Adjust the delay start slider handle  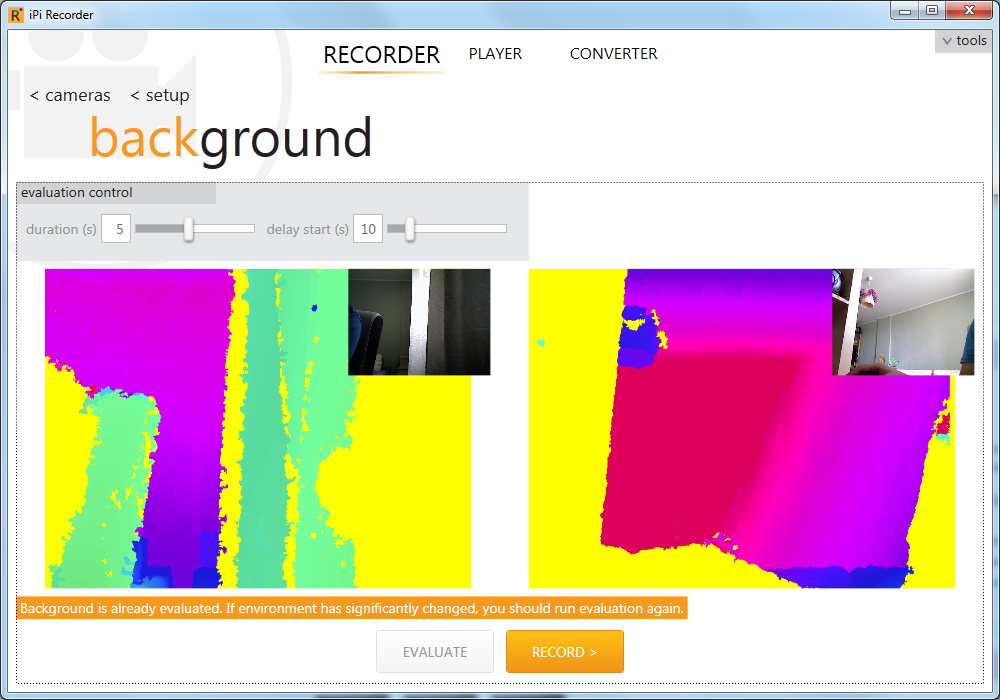coord(410,229)
